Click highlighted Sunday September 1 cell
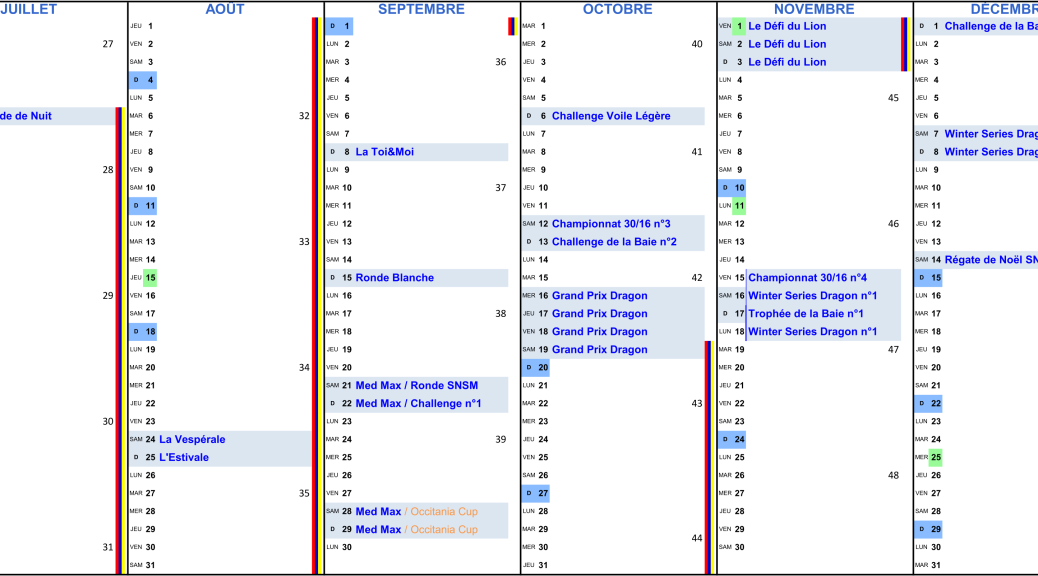 coord(339,26)
